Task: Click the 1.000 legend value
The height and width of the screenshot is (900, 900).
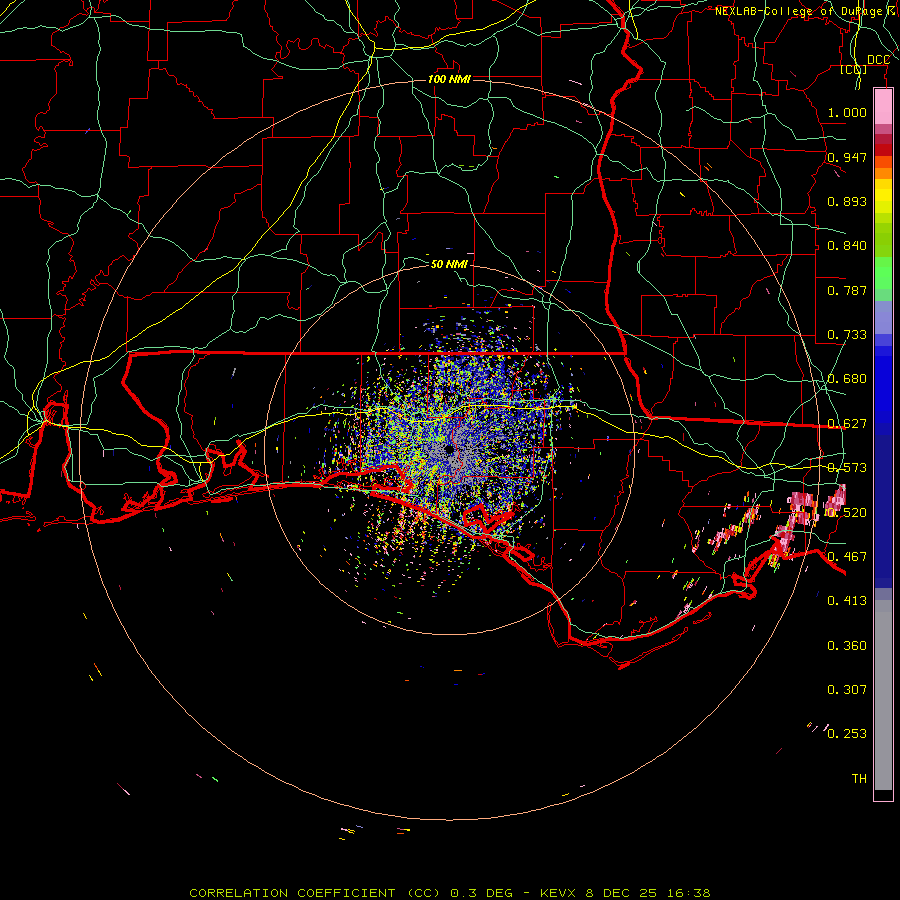Action: coord(847,112)
